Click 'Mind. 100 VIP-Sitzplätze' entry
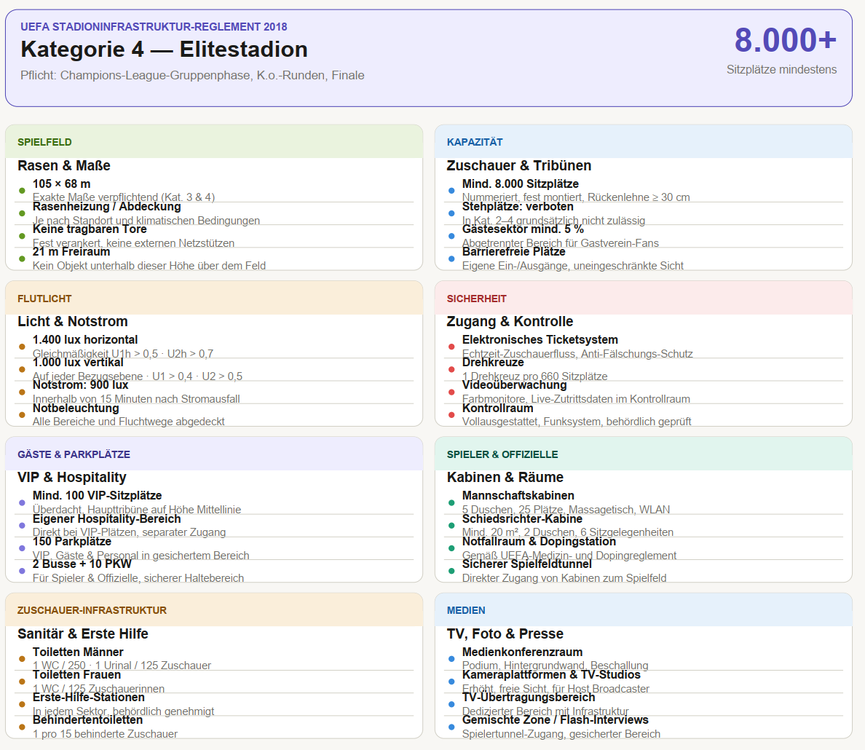865x750 pixels. click(97, 496)
